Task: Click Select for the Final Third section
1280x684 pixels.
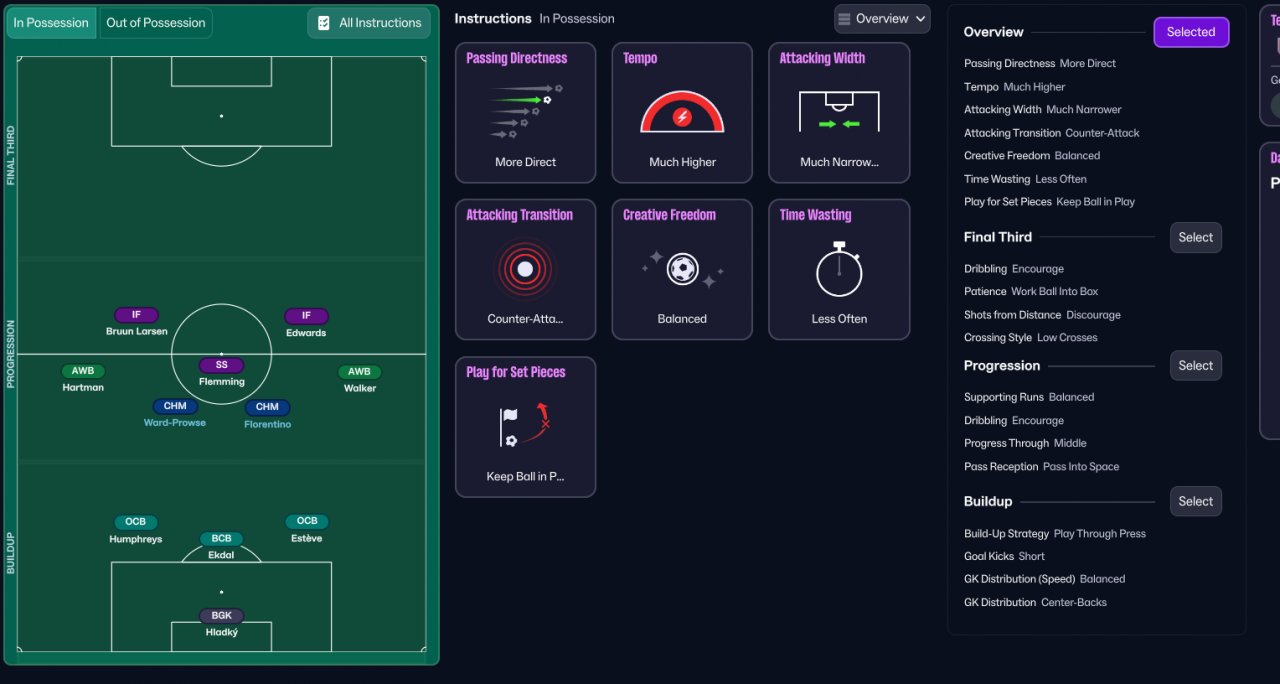Action: [1196, 237]
